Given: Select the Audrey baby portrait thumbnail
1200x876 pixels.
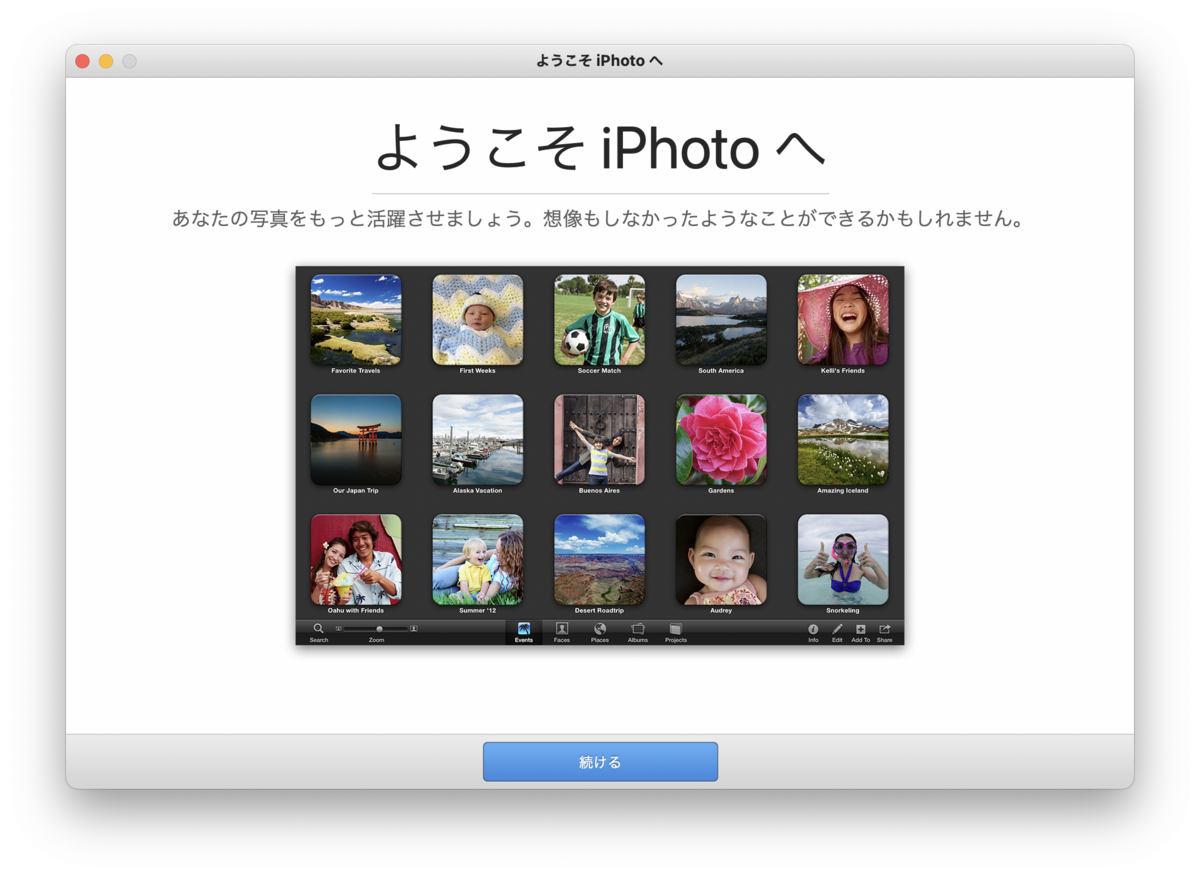Looking at the screenshot, I should 721,560.
